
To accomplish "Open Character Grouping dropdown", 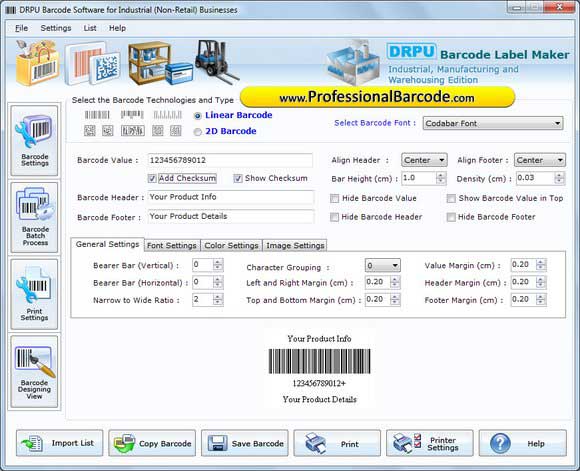I will tap(382, 265).
